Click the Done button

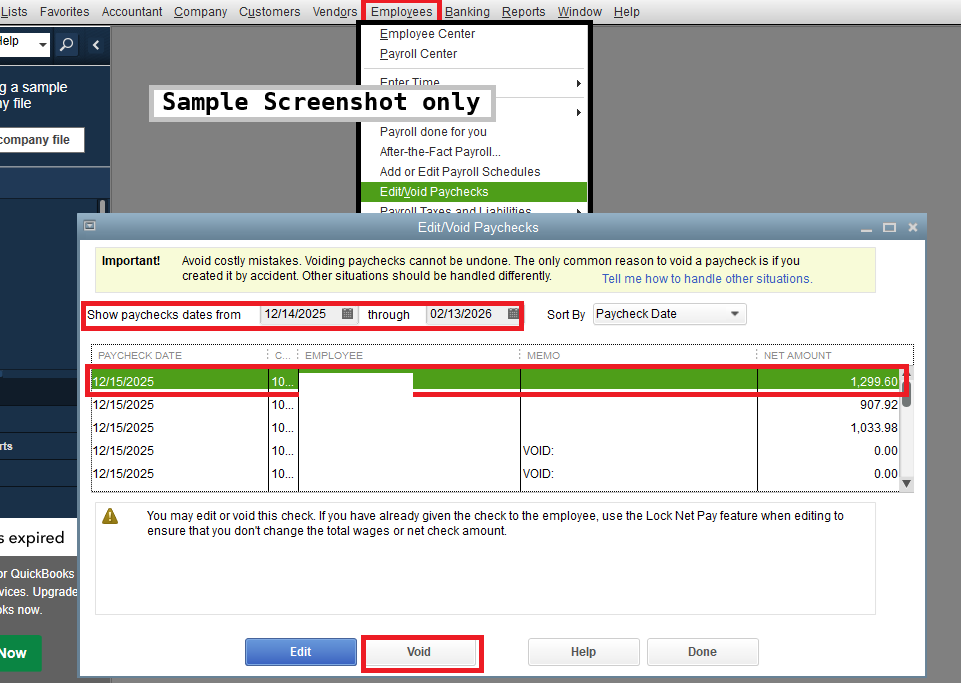[x=702, y=652]
